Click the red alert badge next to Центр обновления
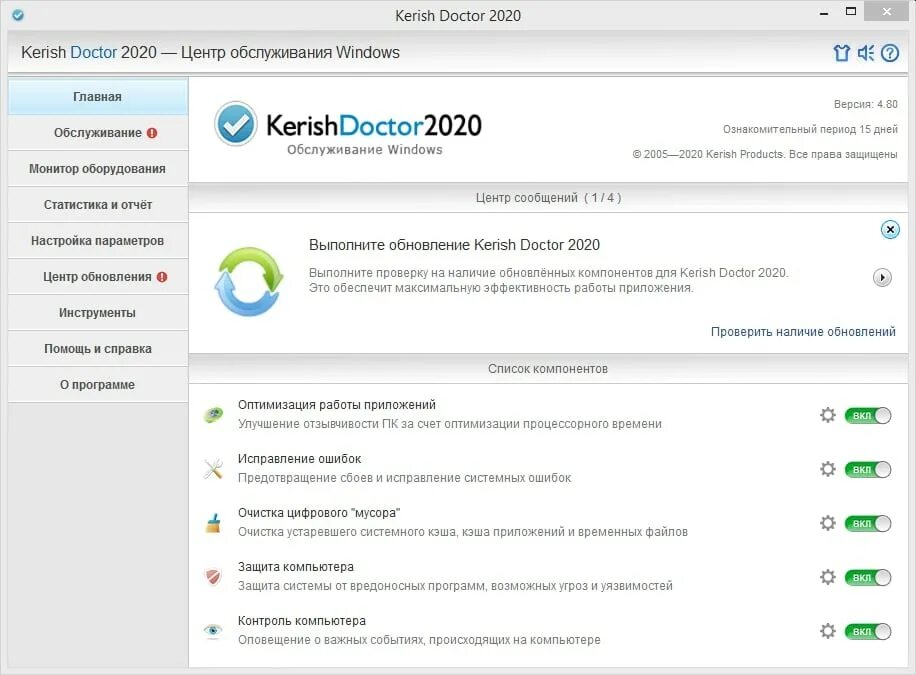The height and width of the screenshot is (675, 916). [162, 276]
